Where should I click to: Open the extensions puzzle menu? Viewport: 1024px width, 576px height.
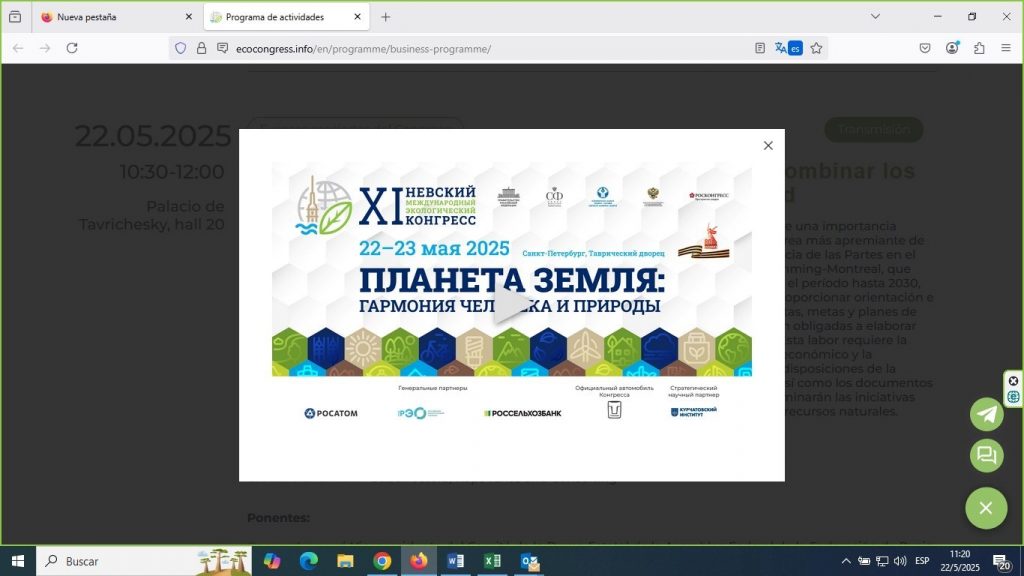979,48
